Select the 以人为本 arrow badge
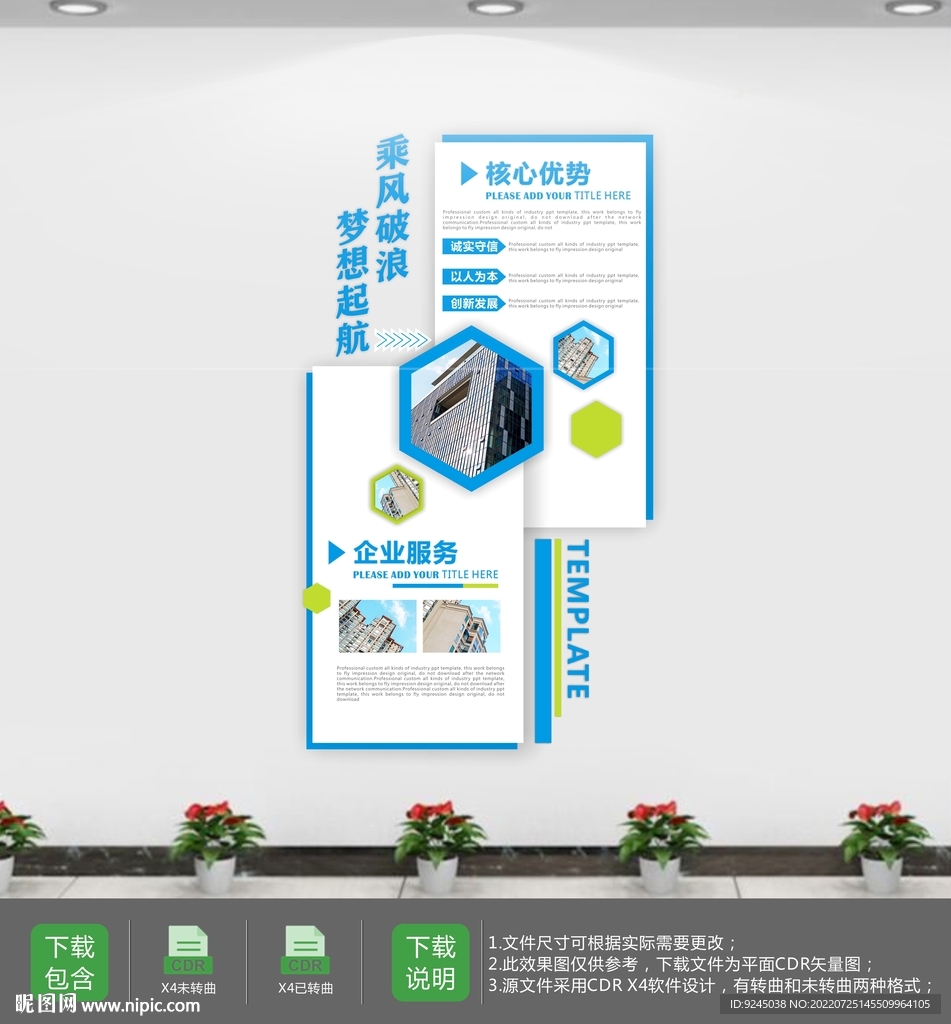Image resolution: width=951 pixels, height=1024 pixels. pyautogui.click(x=473, y=278)
